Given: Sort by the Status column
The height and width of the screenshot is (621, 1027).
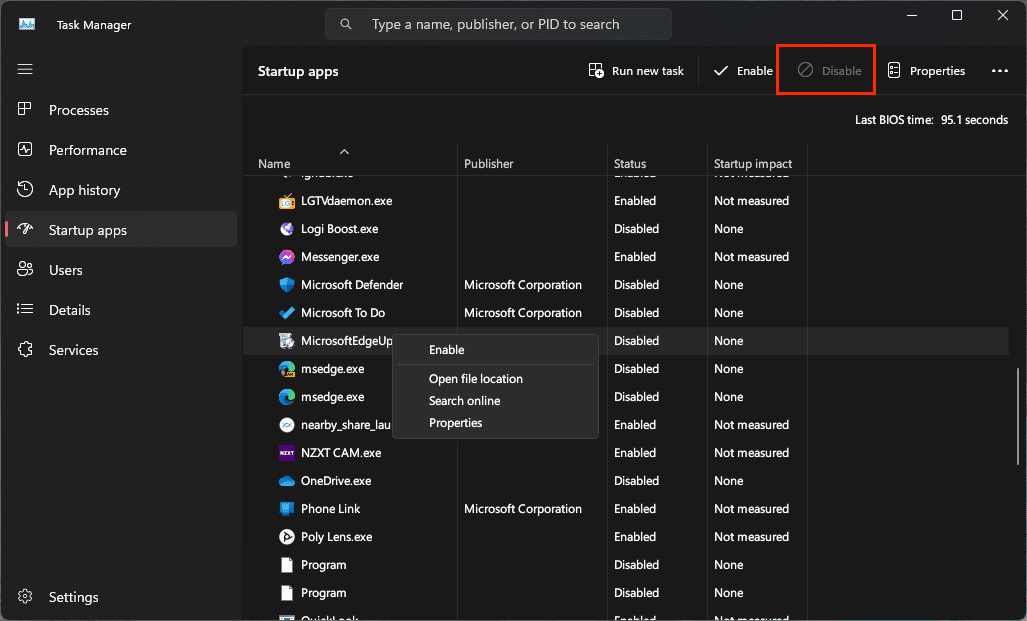Looking at the screenshot, I should click(x=630, y=164).
